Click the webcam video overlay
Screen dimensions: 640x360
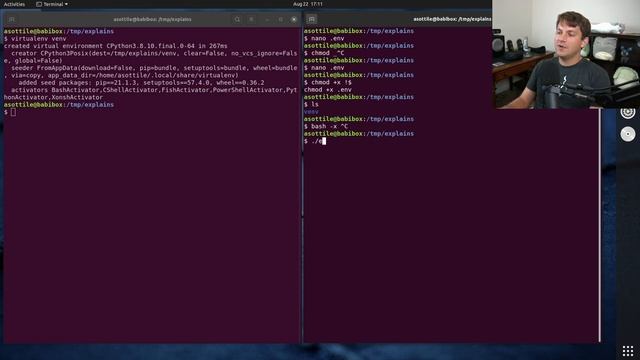click(x=566, y=54)
